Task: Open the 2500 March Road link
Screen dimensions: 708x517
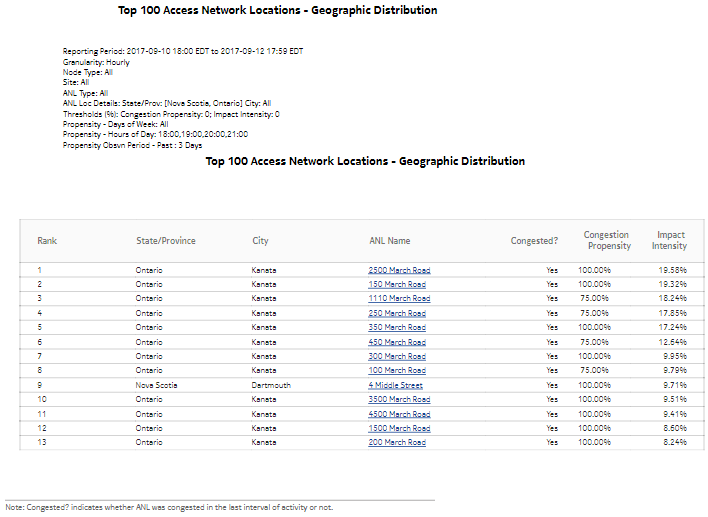Action: point(399,270)
